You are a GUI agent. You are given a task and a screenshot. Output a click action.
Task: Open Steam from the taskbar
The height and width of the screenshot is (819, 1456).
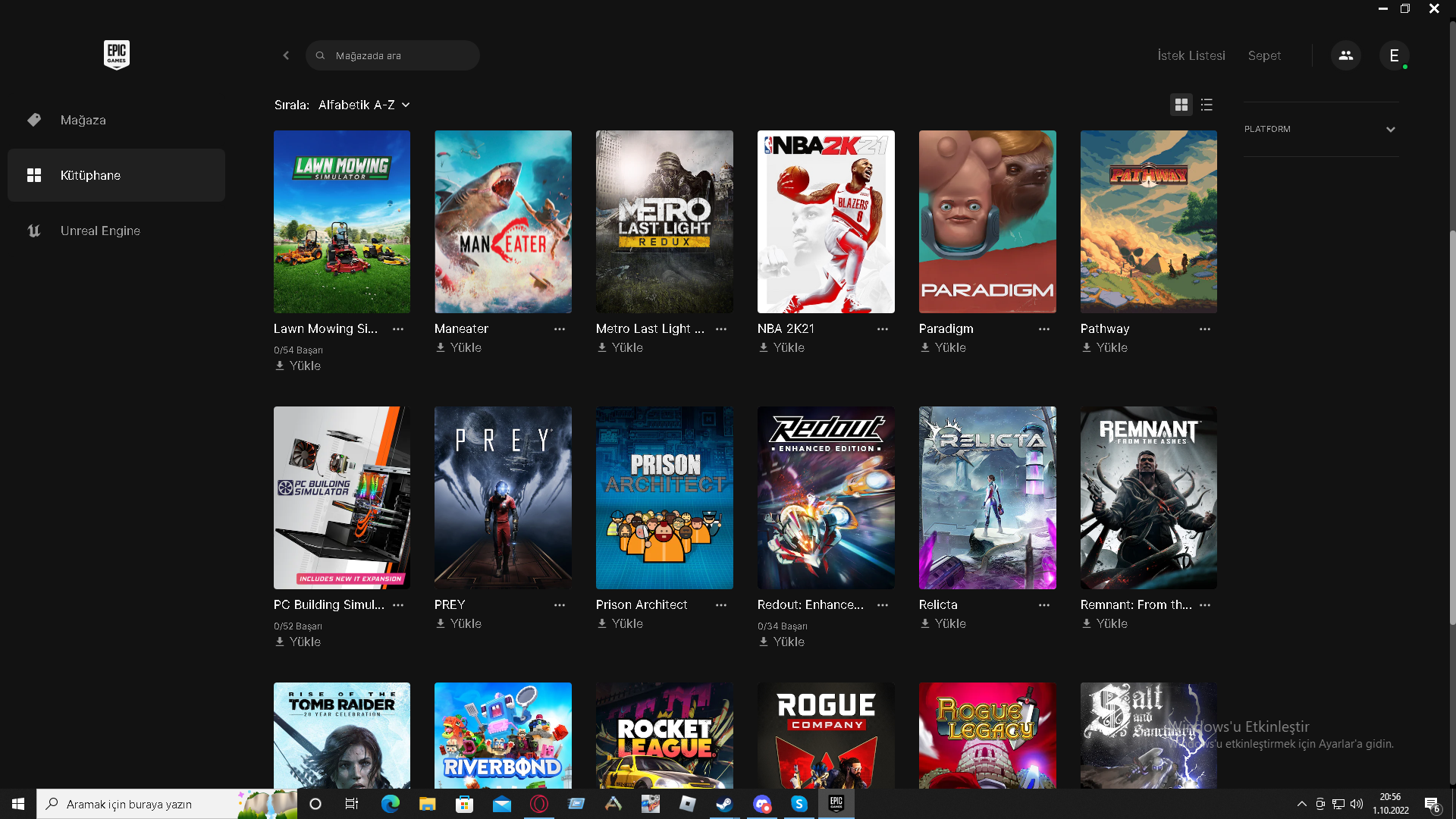724,804
